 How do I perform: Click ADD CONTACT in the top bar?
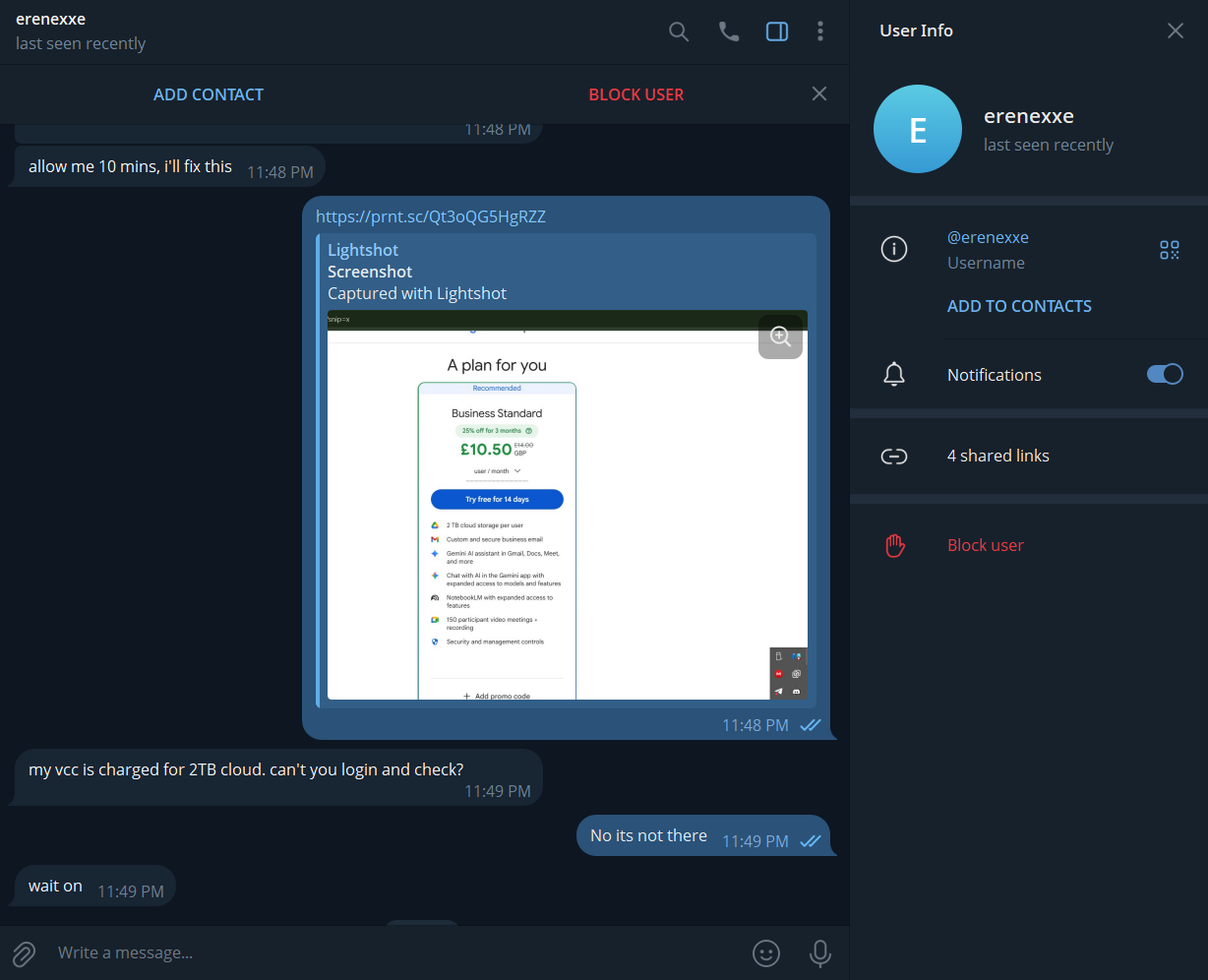point(209,94)
